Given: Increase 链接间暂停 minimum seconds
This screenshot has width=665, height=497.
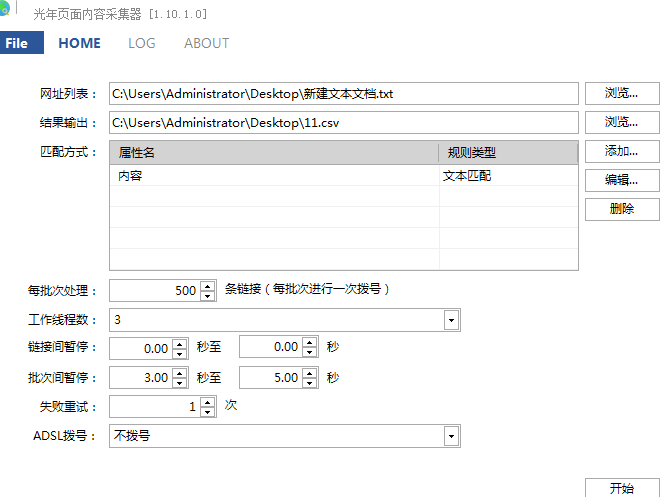Looking at the screenshot, I should click(180, 344).
